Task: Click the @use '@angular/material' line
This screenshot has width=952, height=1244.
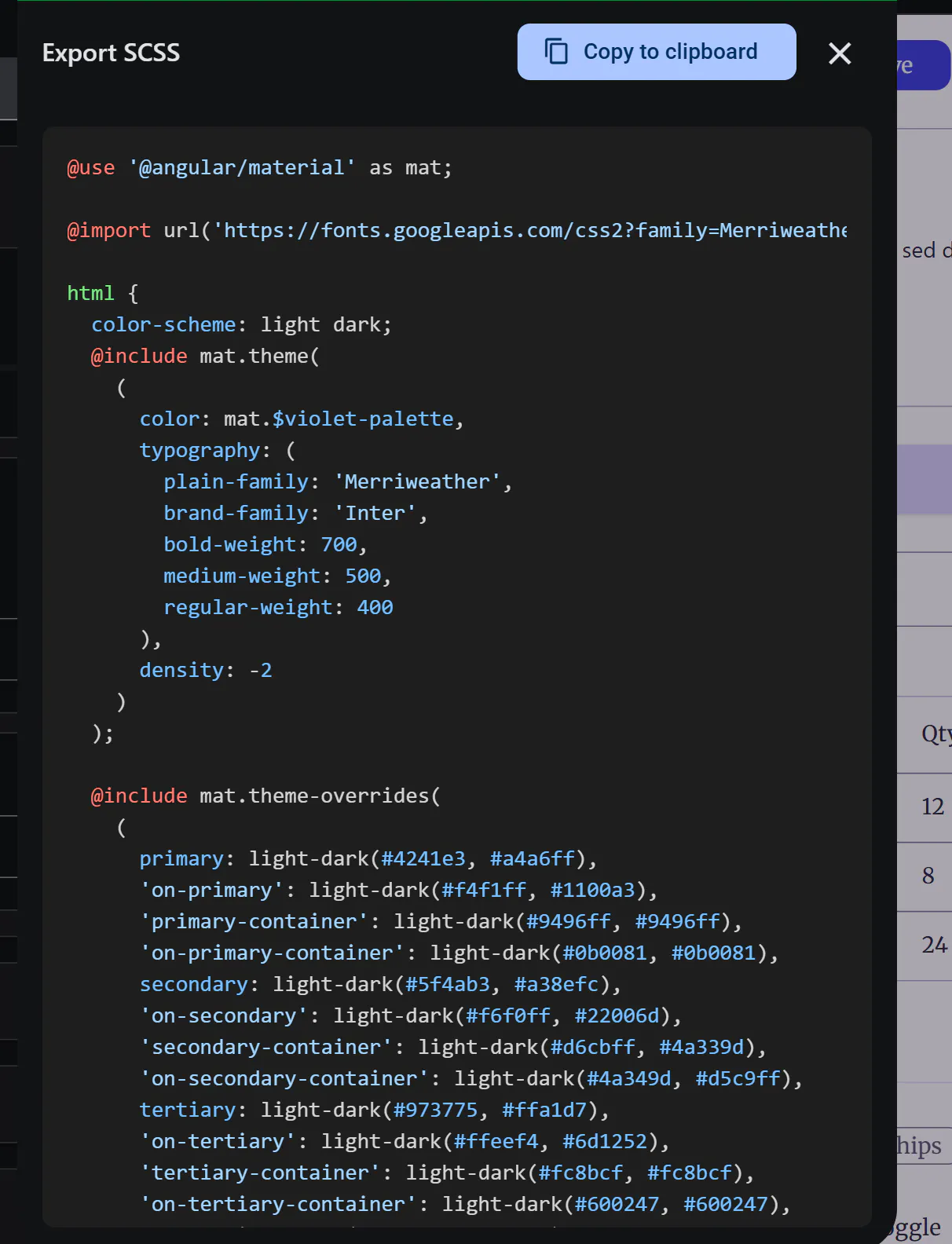Action: pyautogui.click(x=260, y=167)
